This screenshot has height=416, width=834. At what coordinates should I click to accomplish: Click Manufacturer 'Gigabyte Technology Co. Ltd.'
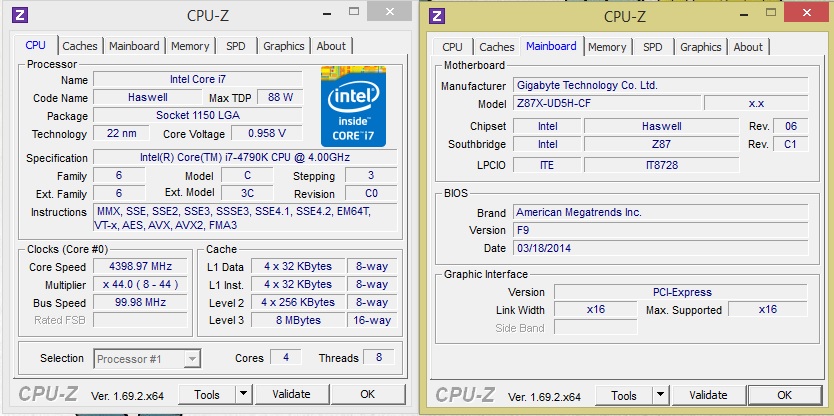(x=661, y=85)
